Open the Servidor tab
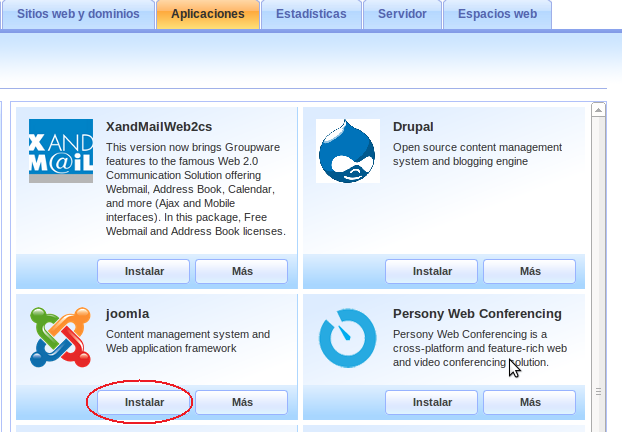The width and height of the screenshot is (622, 432). (402, 14)
